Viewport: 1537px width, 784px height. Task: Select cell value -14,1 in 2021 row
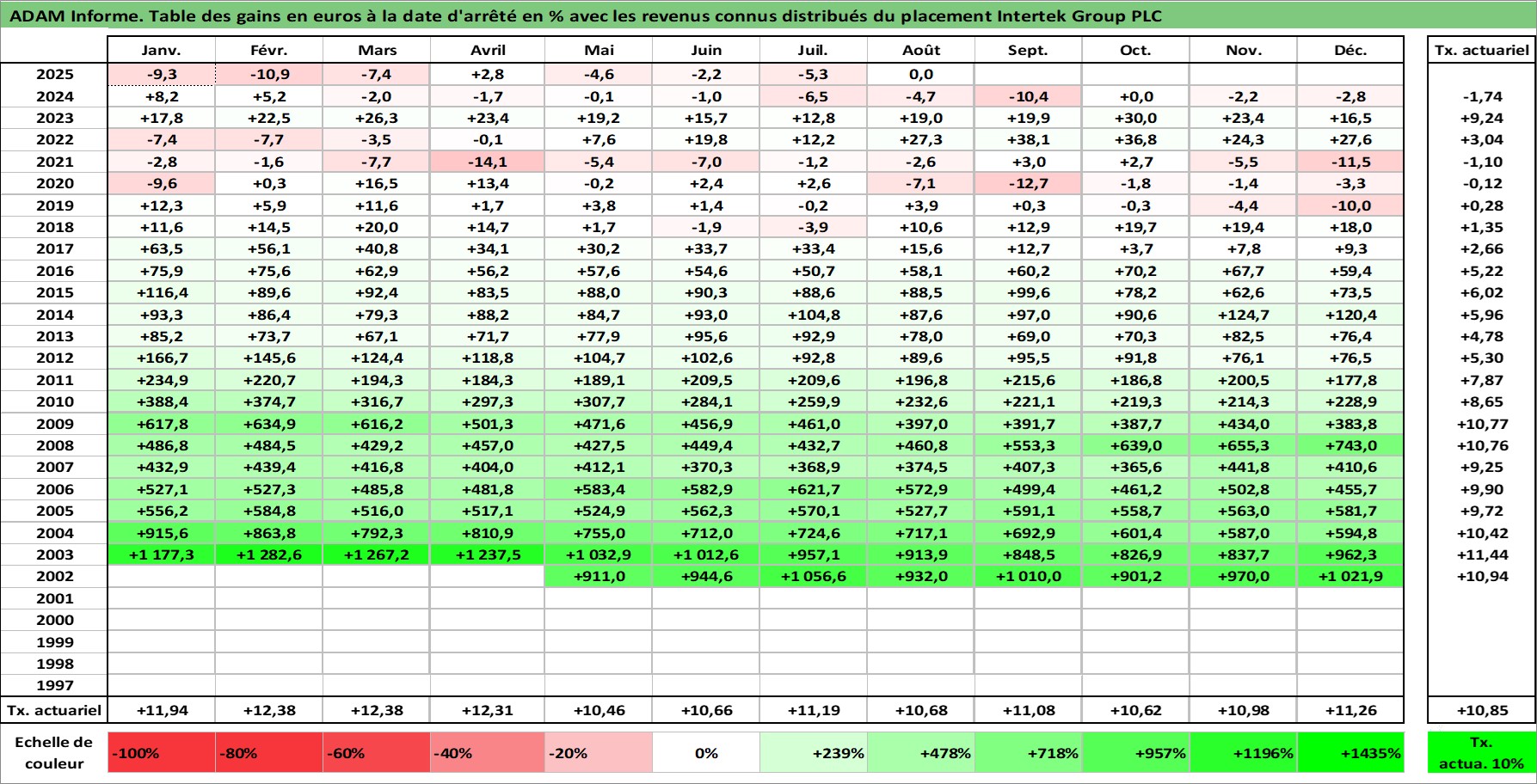487,162
